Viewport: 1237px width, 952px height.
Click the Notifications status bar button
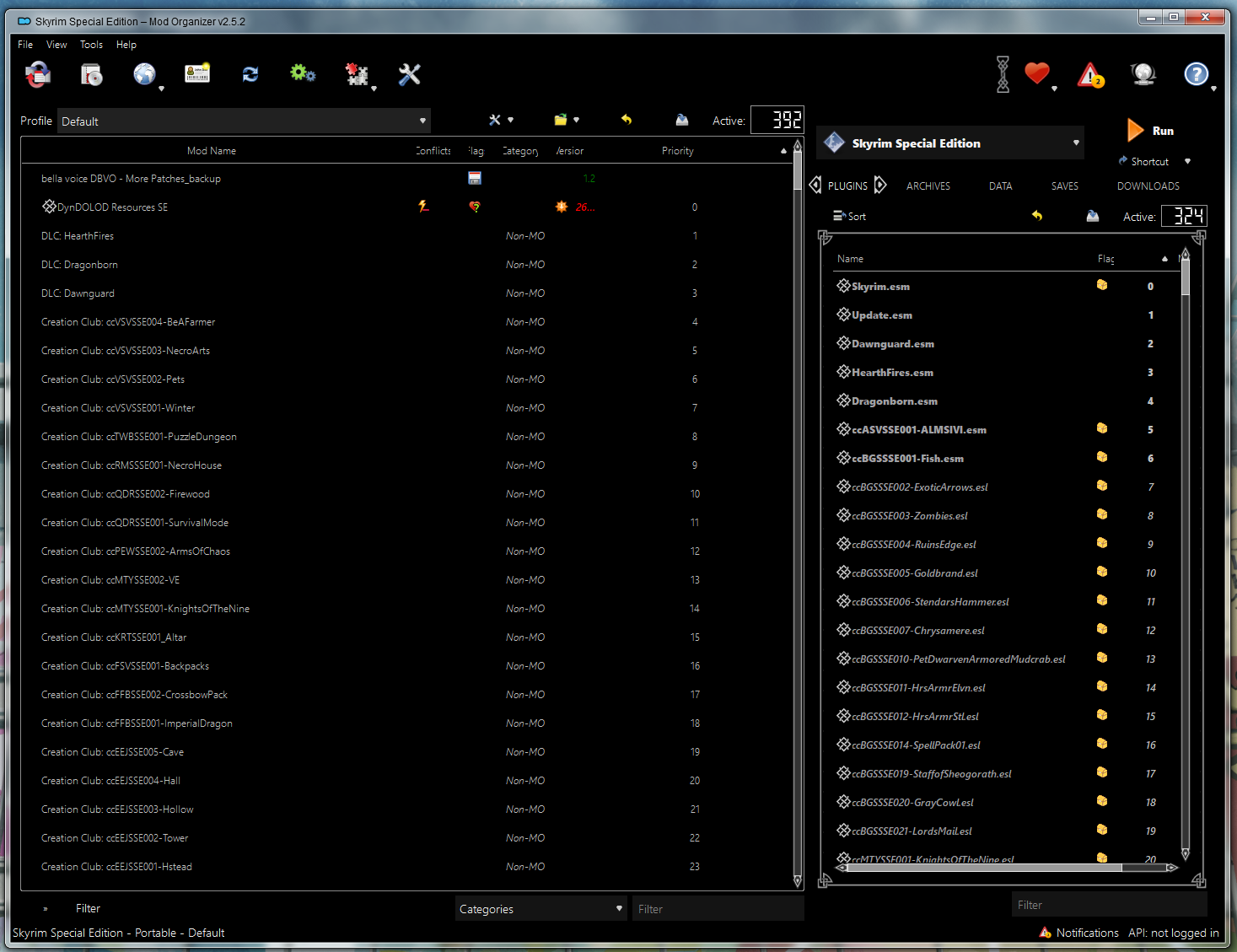(x=1079, y=933)
